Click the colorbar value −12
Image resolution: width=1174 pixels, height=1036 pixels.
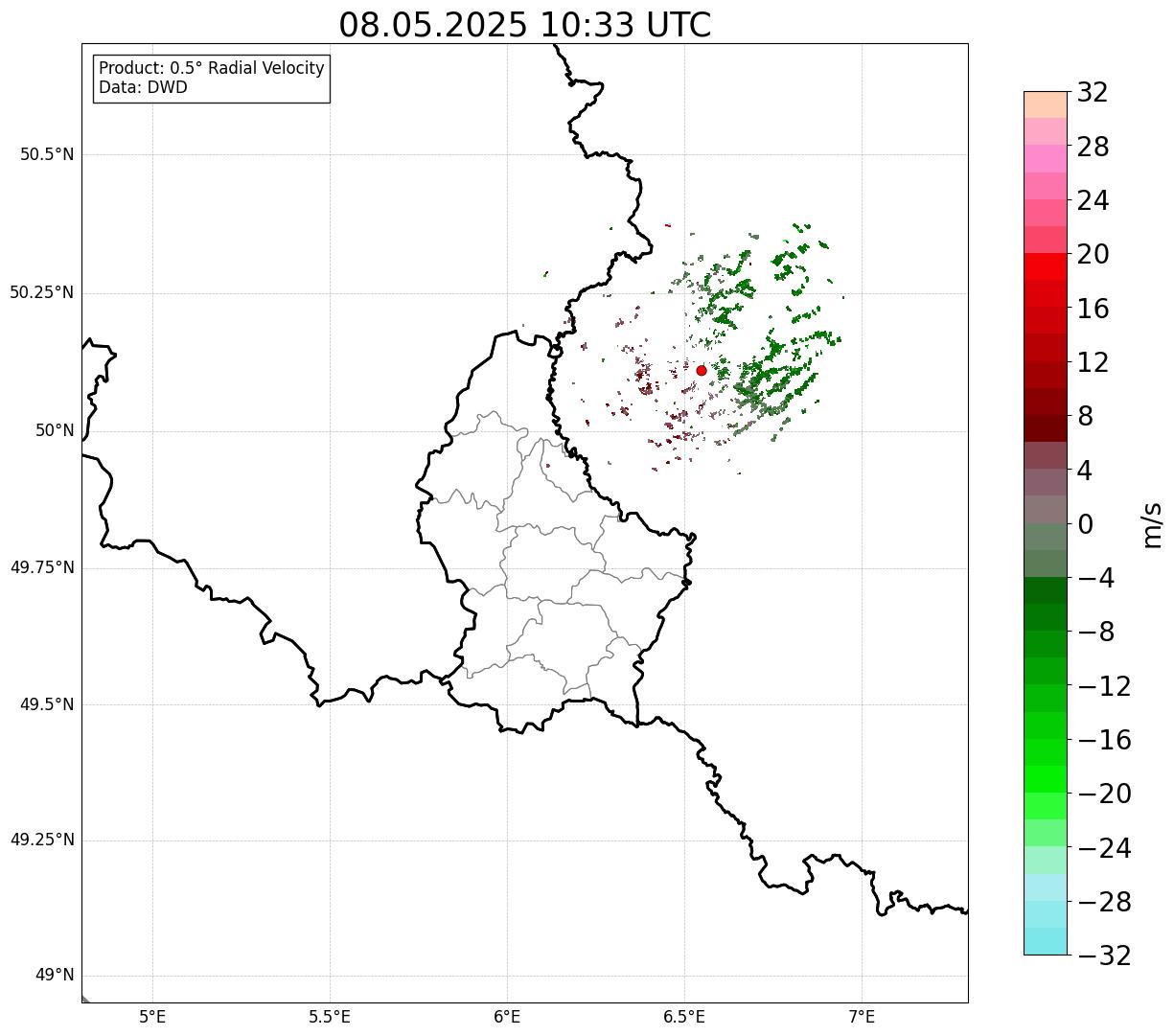pos(1104,685)
